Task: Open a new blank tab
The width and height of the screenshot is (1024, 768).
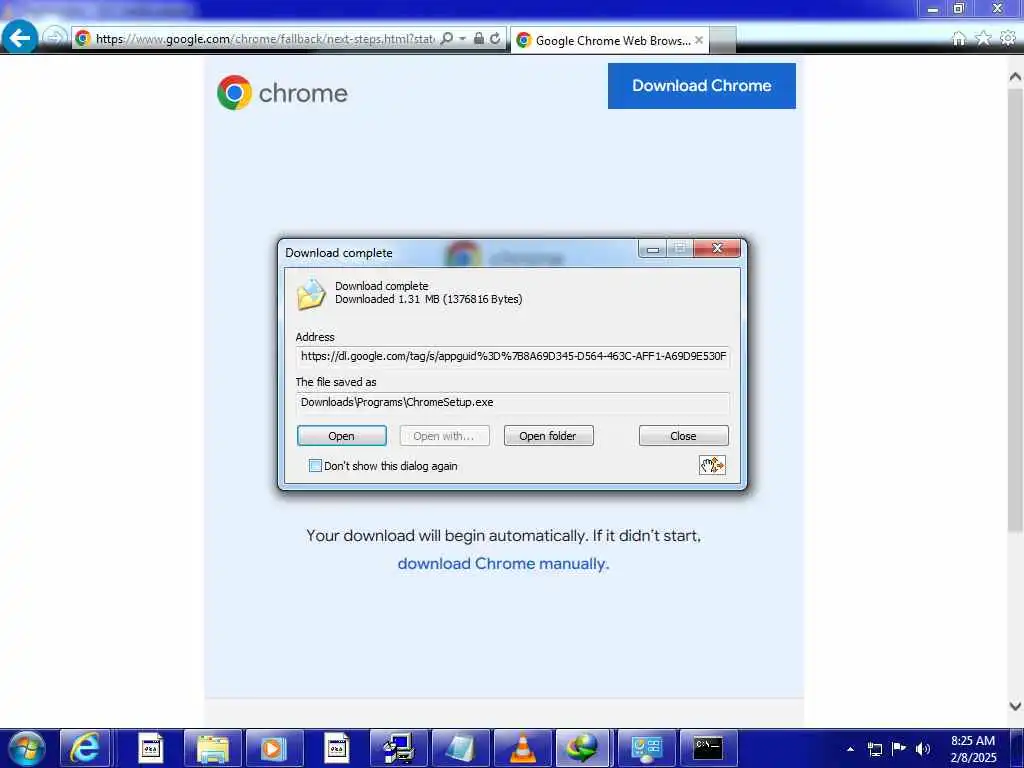Action: (x=722, y=40)
